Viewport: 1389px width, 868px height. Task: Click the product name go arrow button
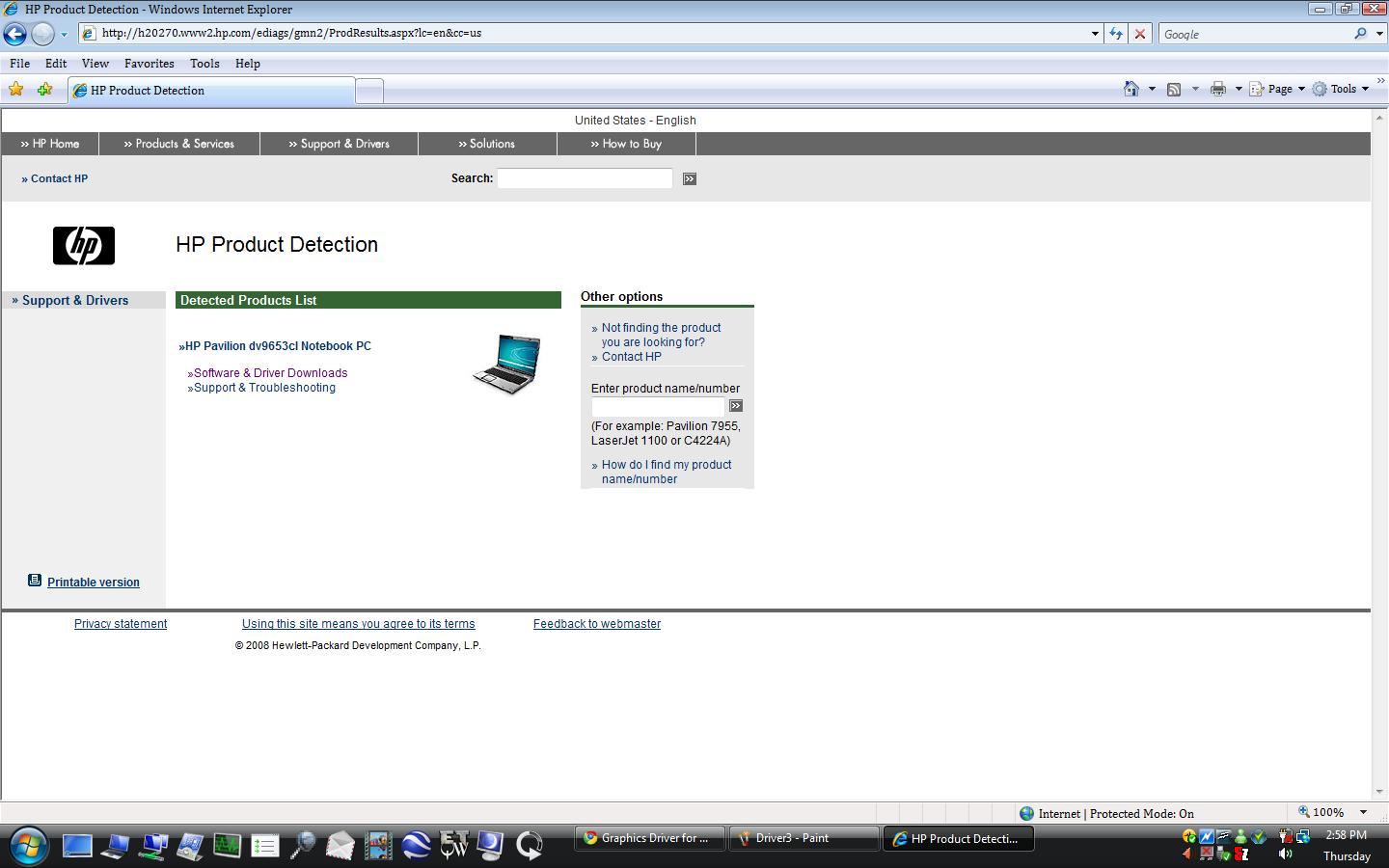tap(736, 406)
